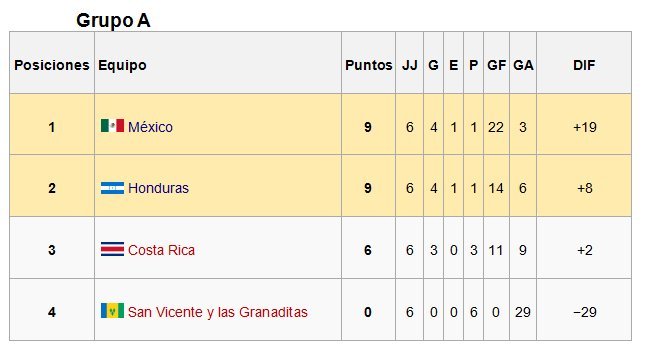Click the Mexico flag icon
653x363 pixels.
[112, 126]
